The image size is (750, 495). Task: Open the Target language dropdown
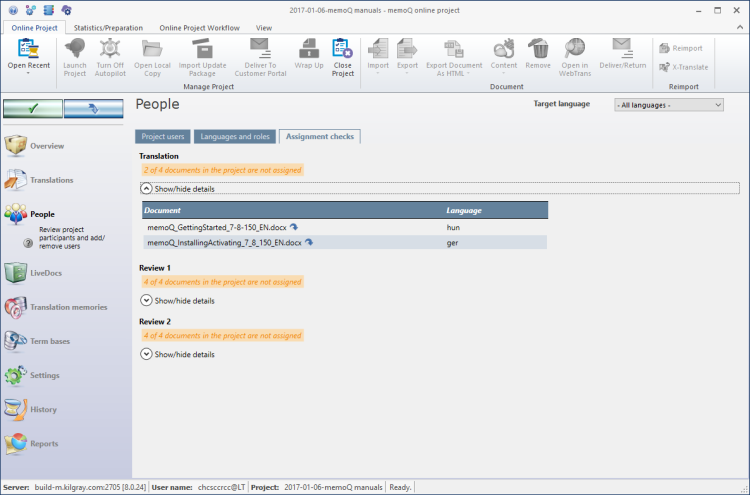click(668, 104)
